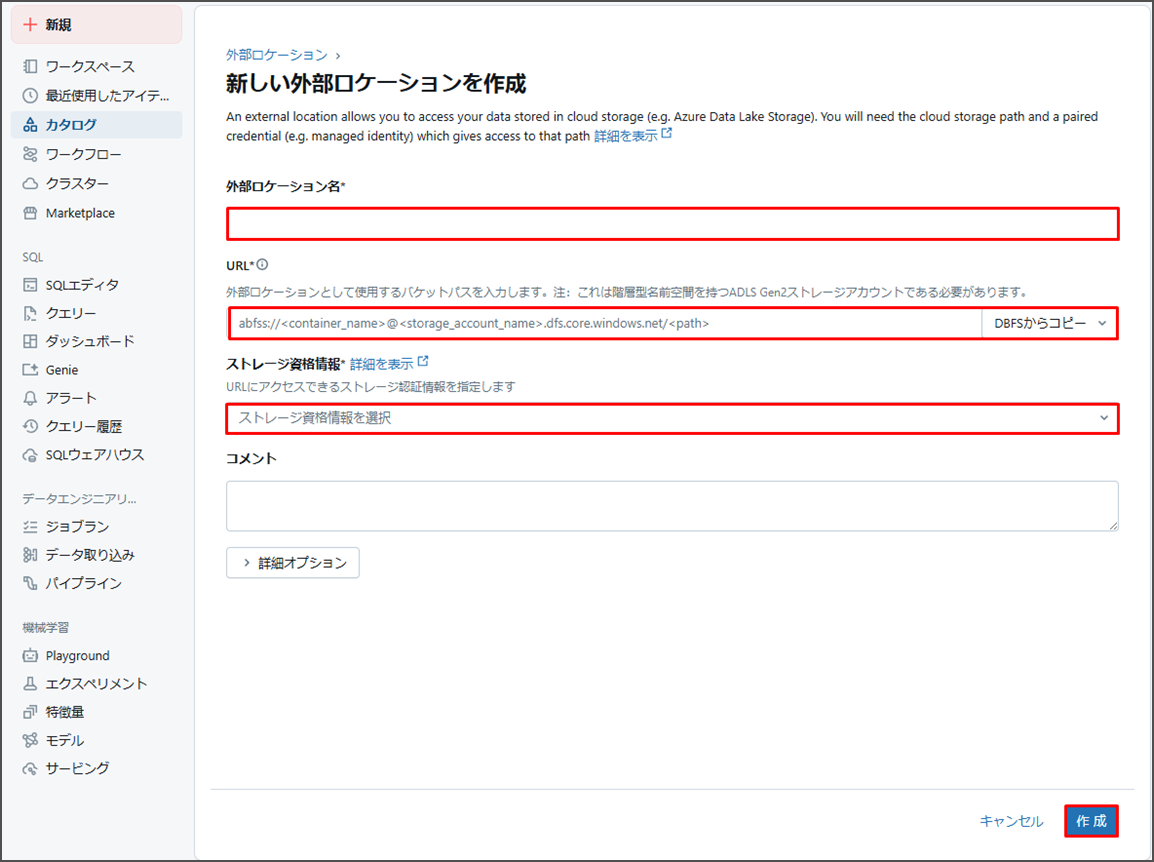
Task: Open エクスペリメント in the sidebar
Action: coord(96,683)
